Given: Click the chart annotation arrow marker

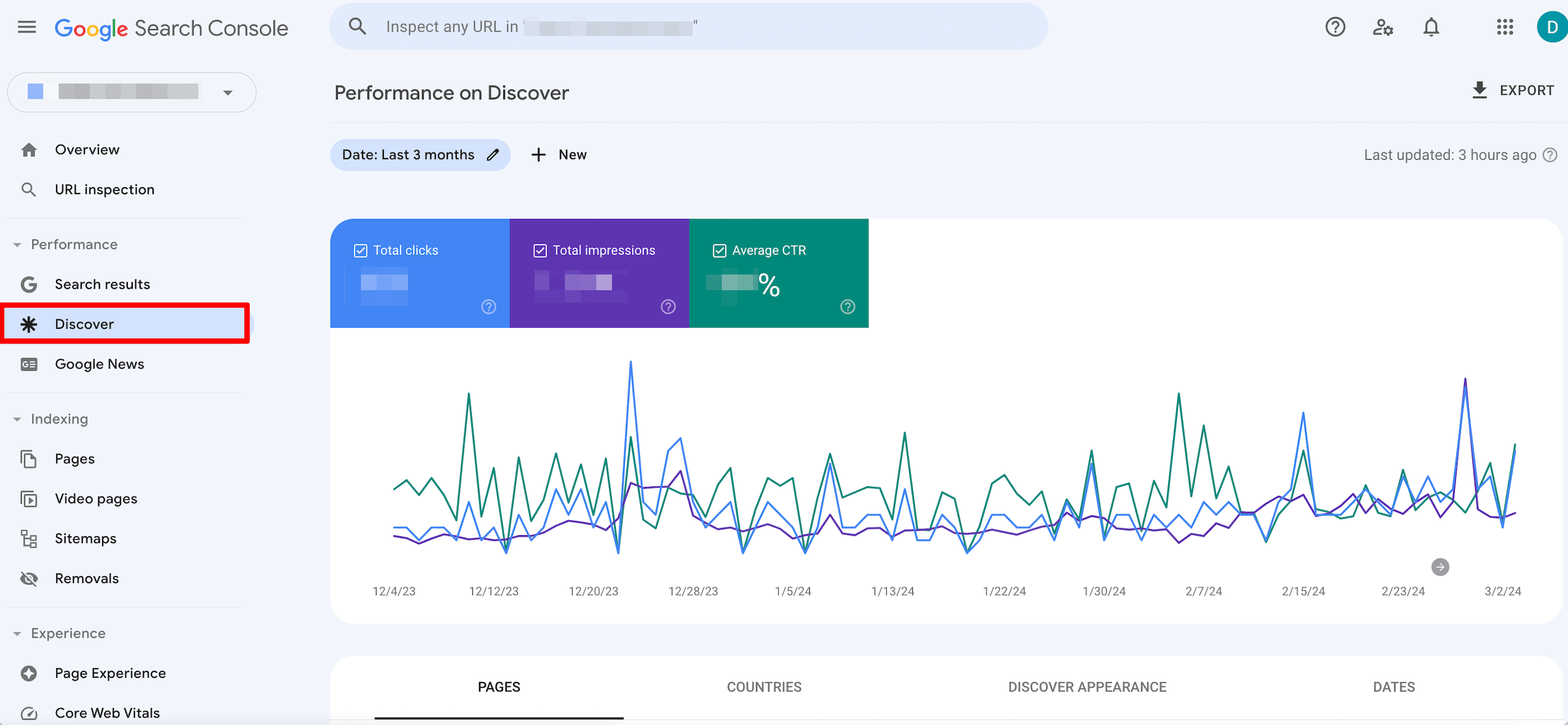Looking at the screenshot, I should tap(1440, 567).
